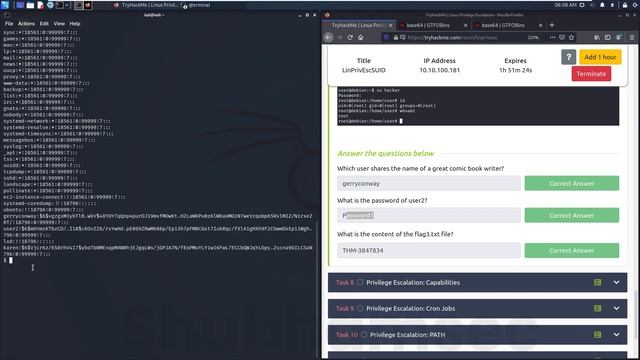Open the File menu in terminal
This screenshot has width=640, height=360.
pos(9,24)
